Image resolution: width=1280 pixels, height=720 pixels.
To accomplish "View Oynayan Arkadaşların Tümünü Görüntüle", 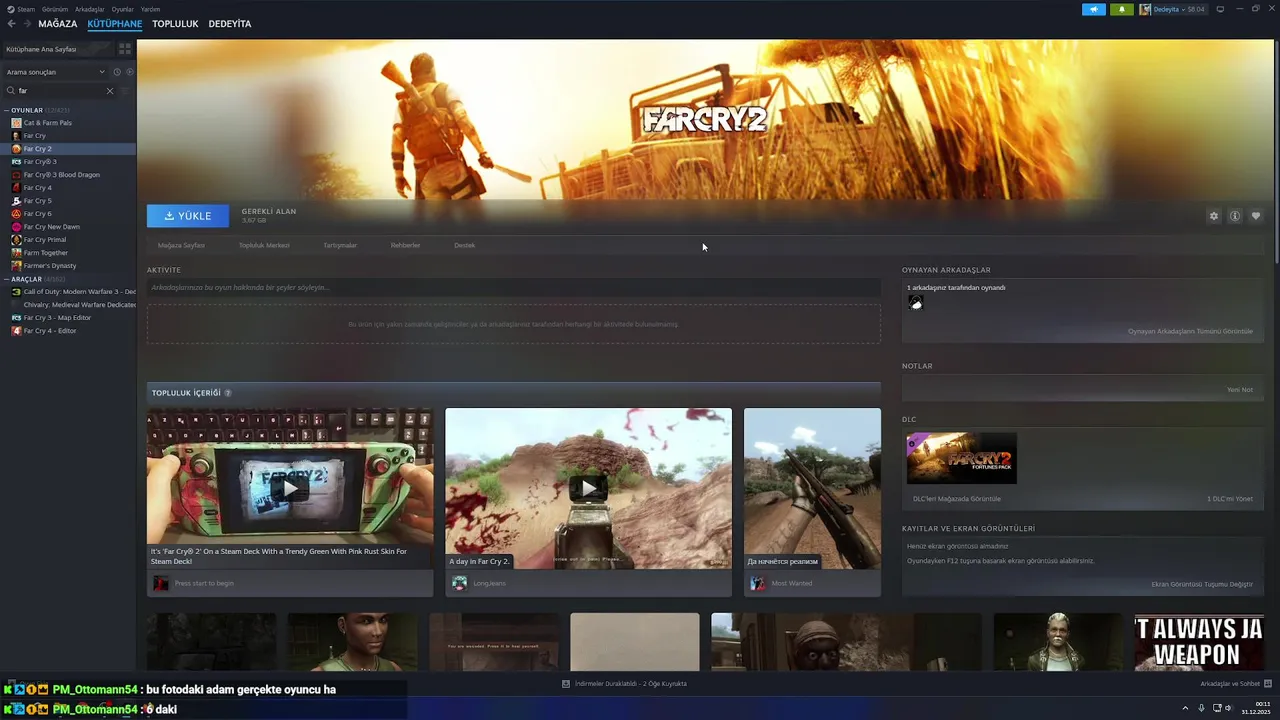I will click(x=1190, y=331).
